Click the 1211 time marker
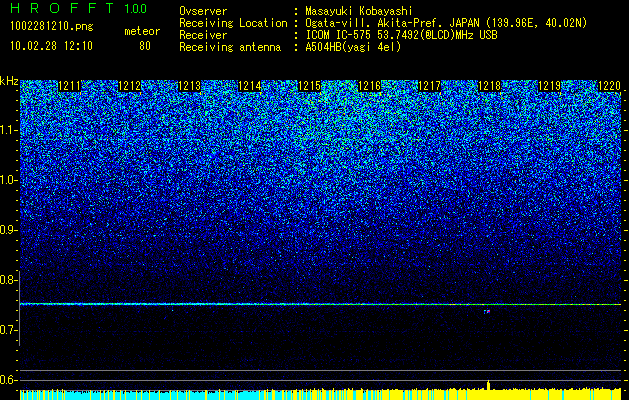 [x=69, y=86]
